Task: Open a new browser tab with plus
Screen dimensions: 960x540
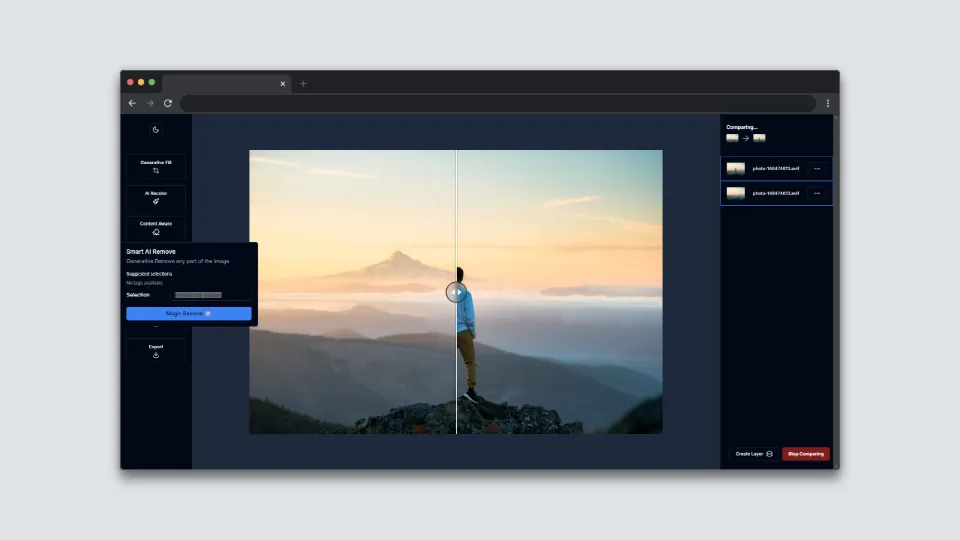Action: (x=303, y=84)
